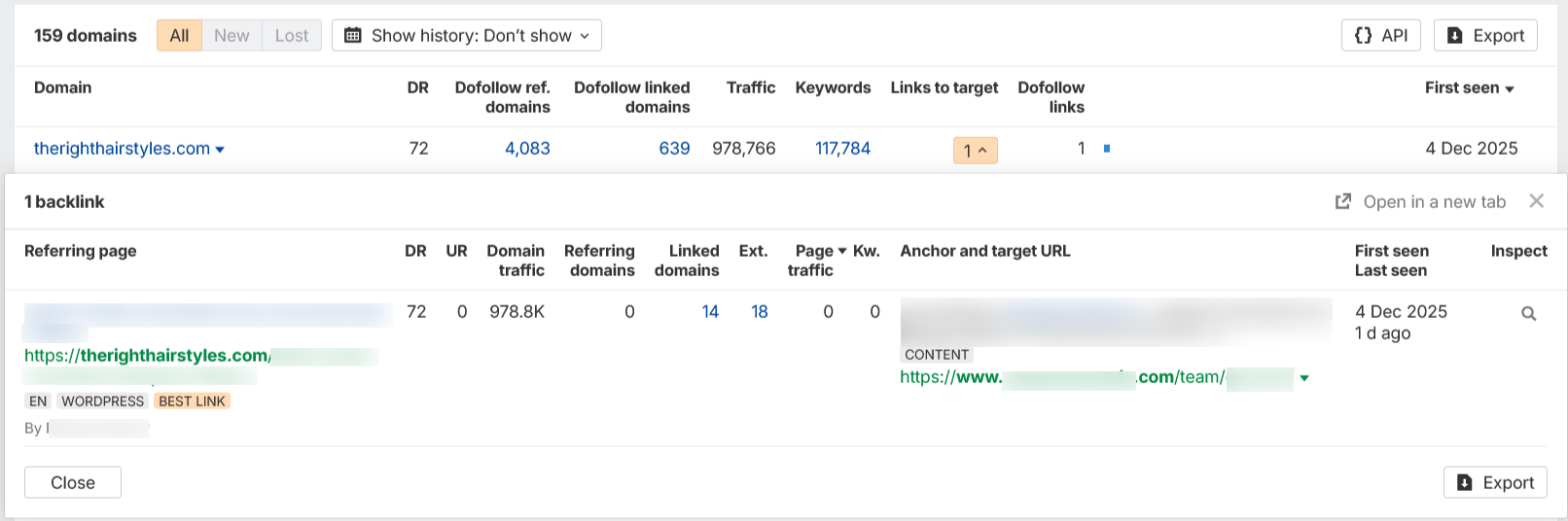Click the WORDPRESS tag
The width and height of the screenshot is (1568, 521).
[103, 401]
